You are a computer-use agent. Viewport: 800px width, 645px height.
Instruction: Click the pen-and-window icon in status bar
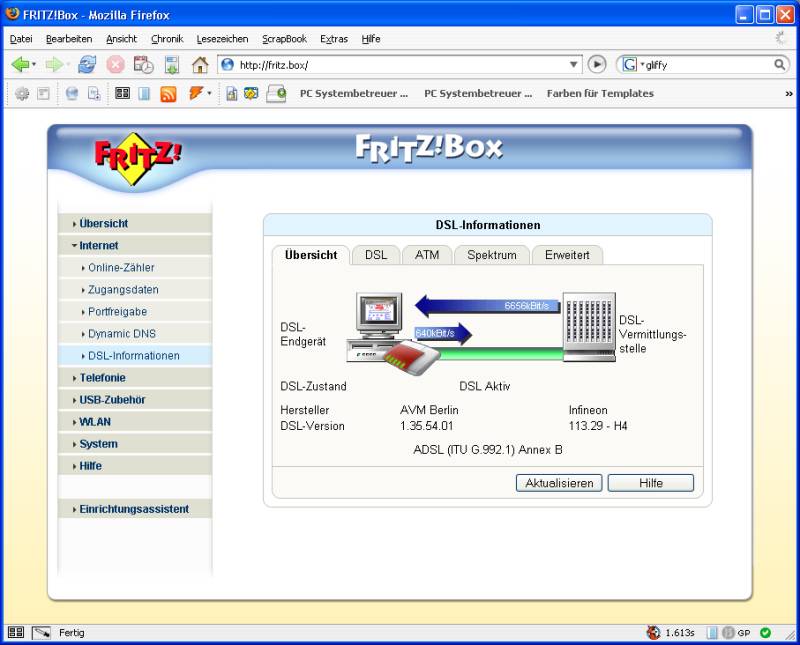click(41, 633)
